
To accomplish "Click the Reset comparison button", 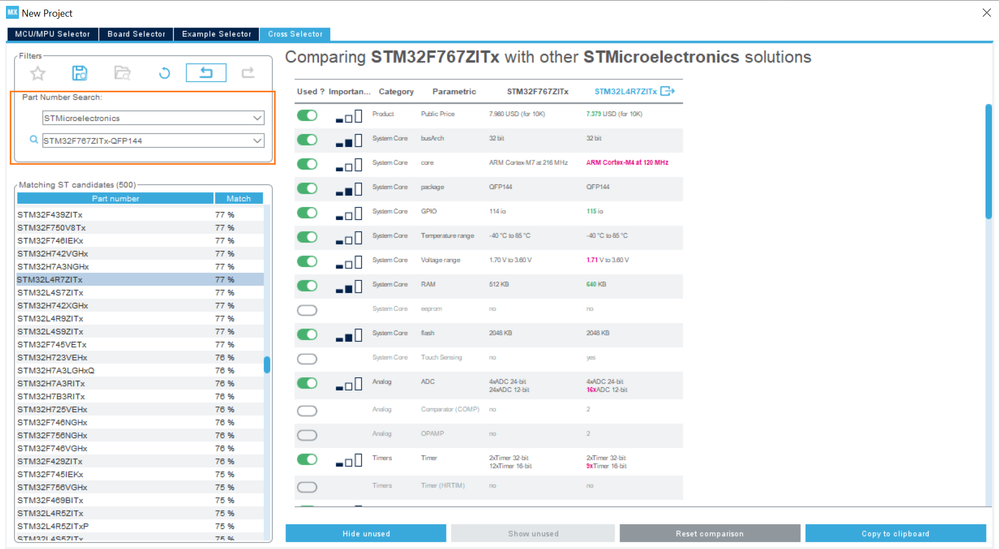I will pos(710,534).
